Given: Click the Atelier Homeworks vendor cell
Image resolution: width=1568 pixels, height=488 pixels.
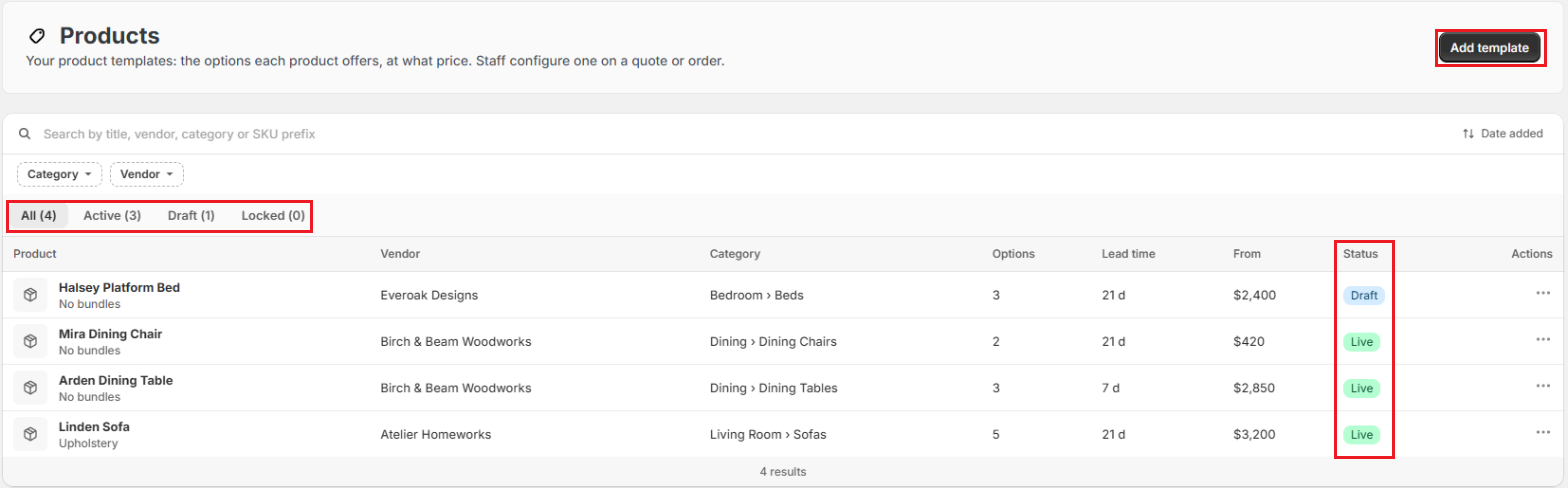Looking at the screenshot, I should tap(436, 434).
